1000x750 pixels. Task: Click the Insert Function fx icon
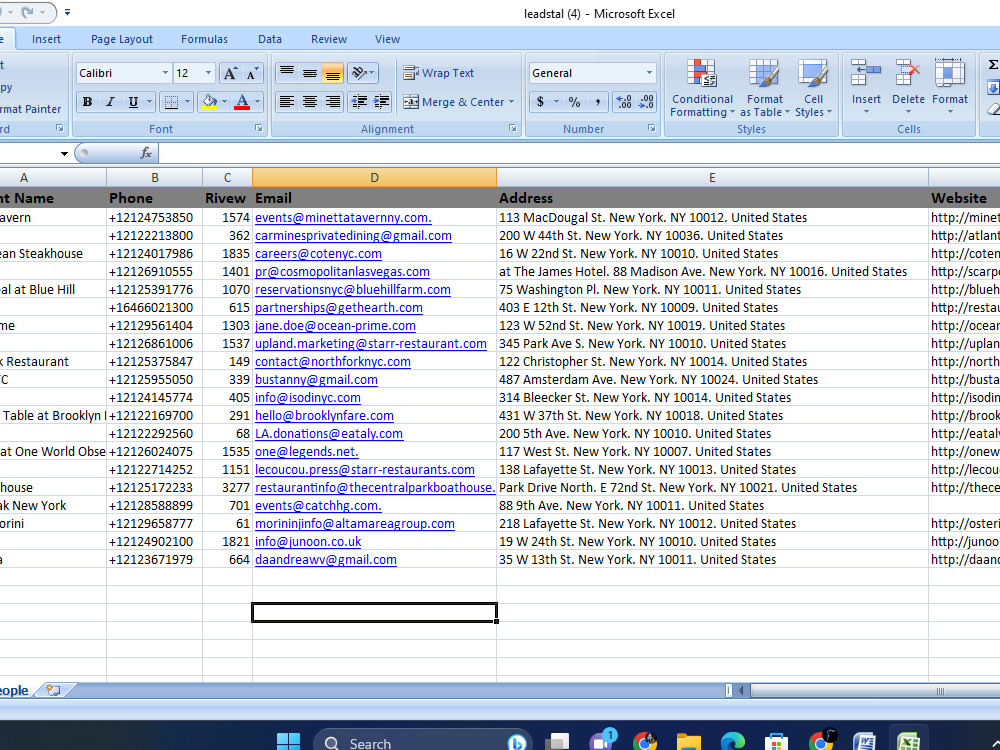(146, 153)
